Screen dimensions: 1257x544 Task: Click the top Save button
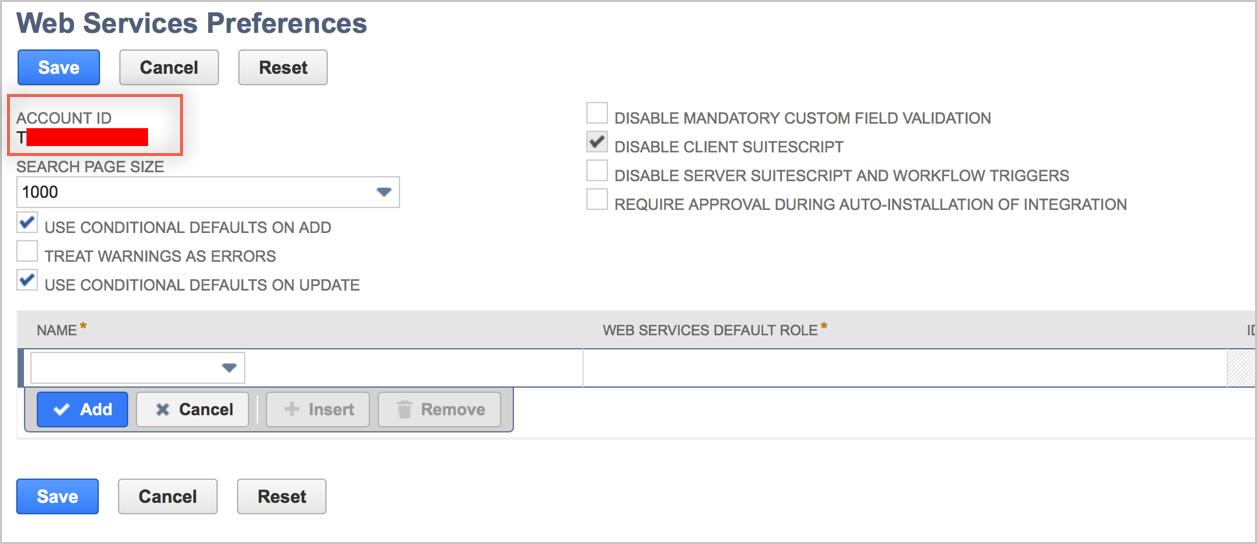59,68
